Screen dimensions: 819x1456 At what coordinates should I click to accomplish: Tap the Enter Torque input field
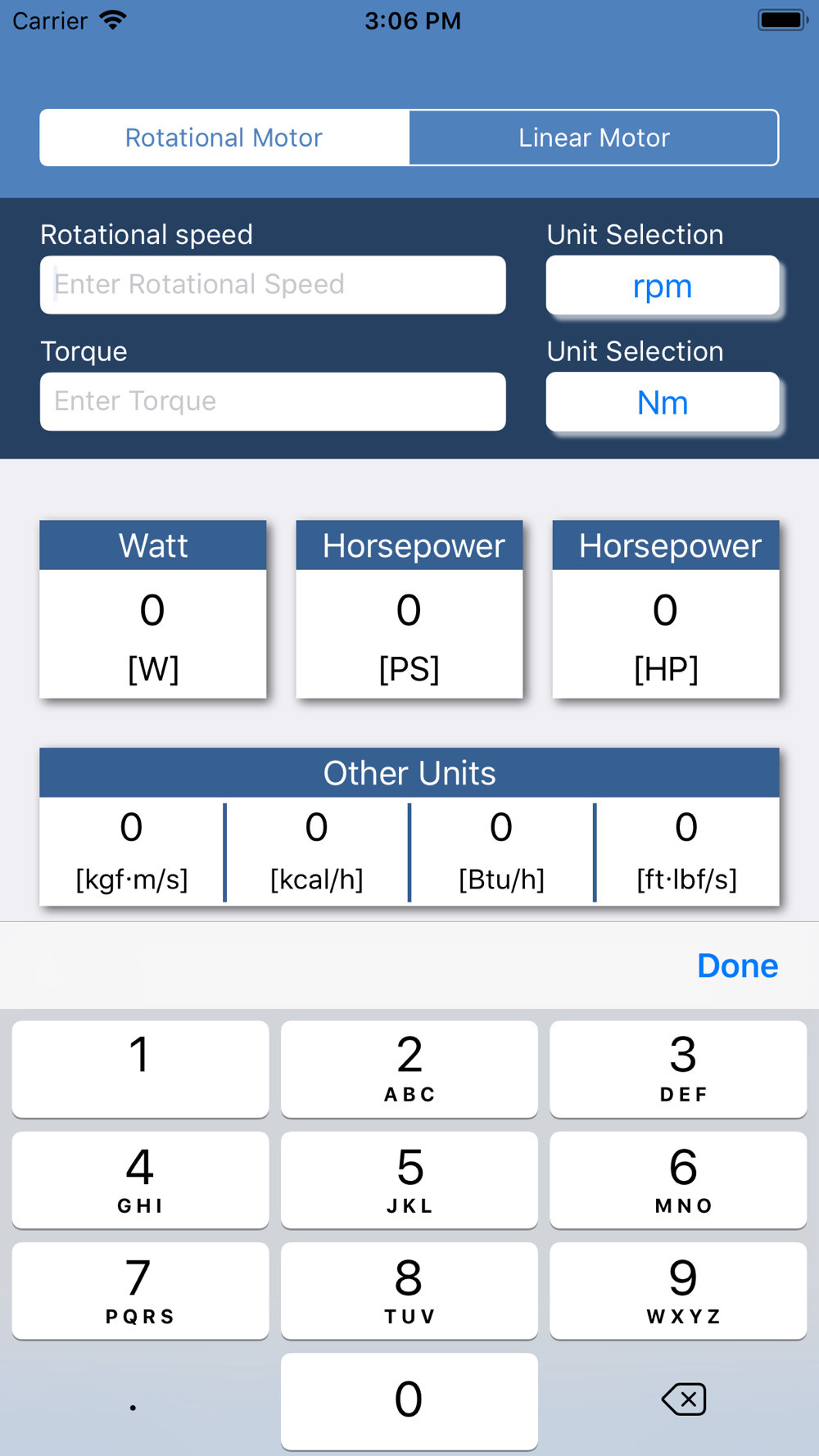(273, 401)
